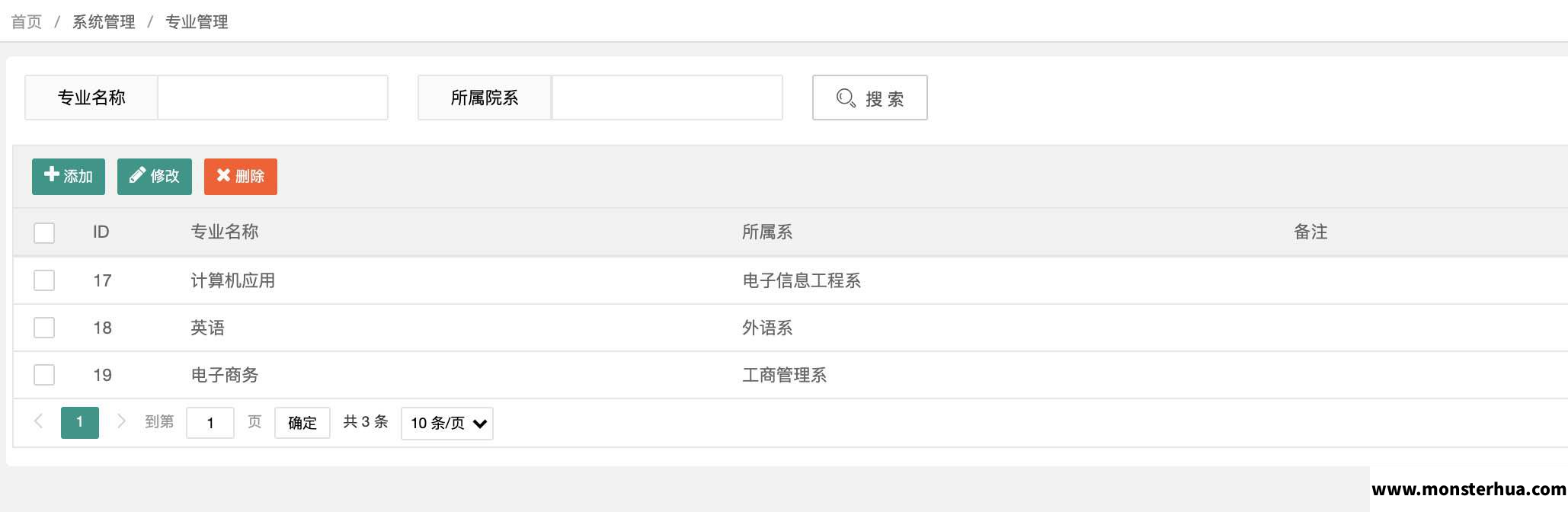Viewport: 1568px width, 512px height.
Task: Click the 所属系 column header
Action: [767, 232]
